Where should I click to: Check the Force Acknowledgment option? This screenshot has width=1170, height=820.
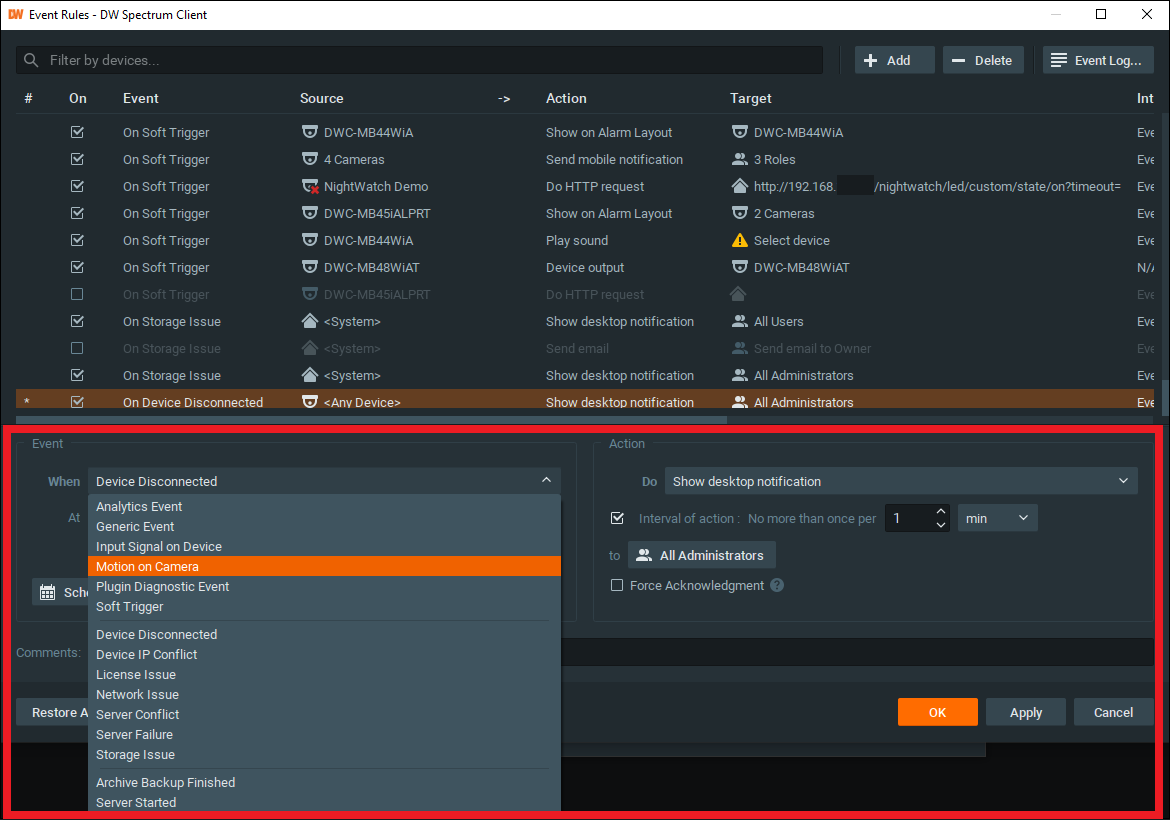(x=617, y=585)
